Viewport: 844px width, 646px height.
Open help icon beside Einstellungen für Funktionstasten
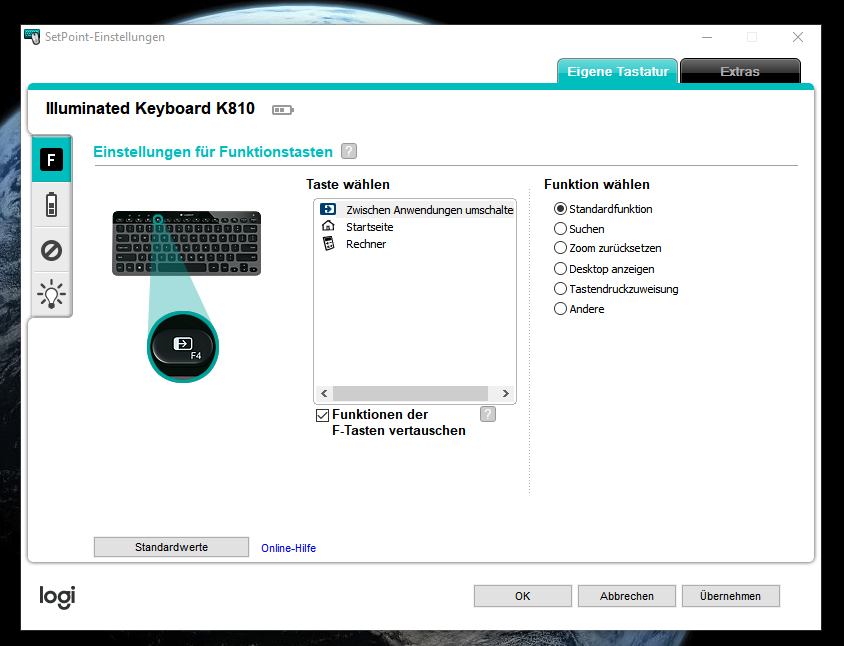(349, 151)
